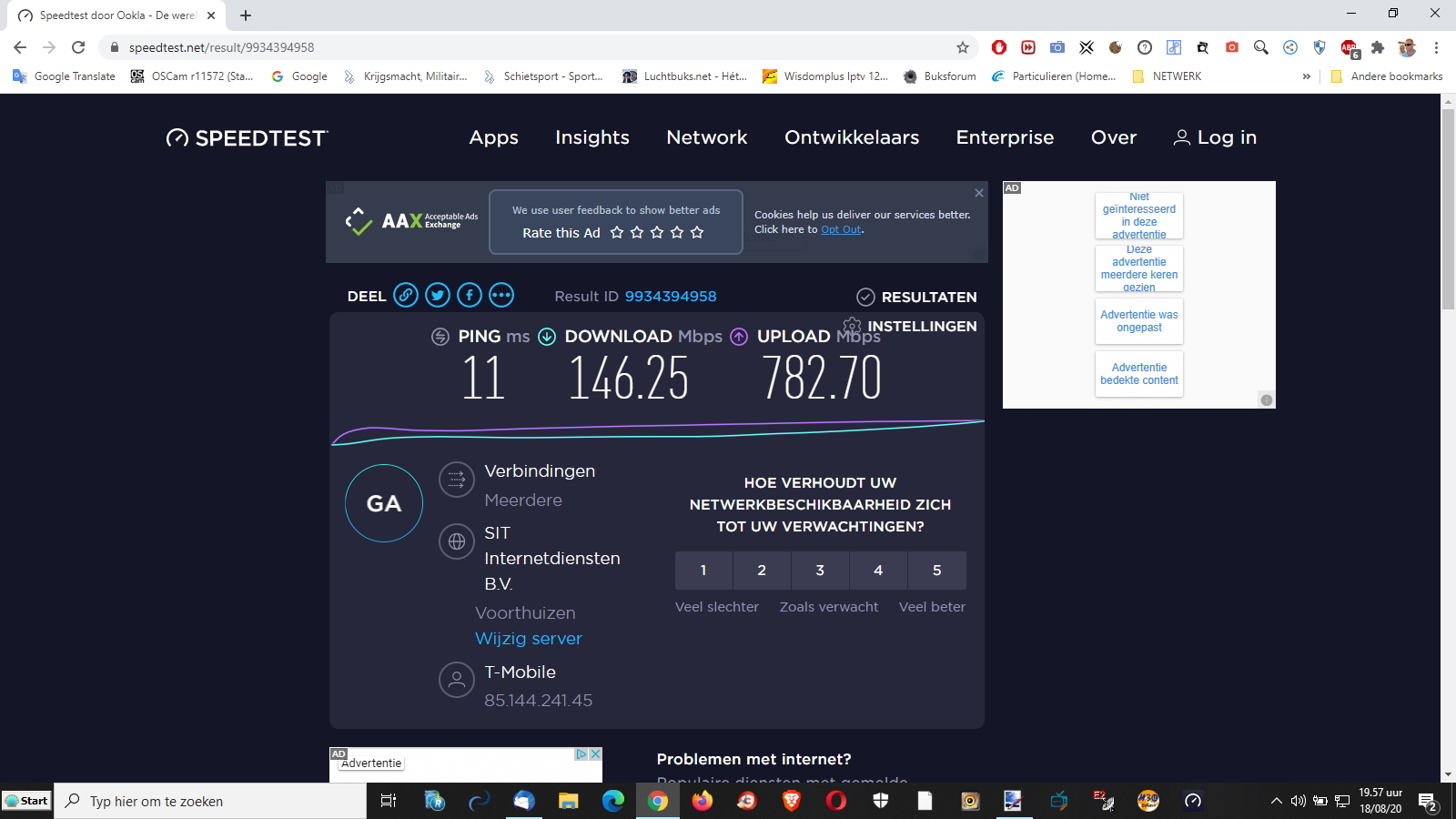The image size is (1456, 819).
Task: Click browser back arrow
Action: point(20,47)
